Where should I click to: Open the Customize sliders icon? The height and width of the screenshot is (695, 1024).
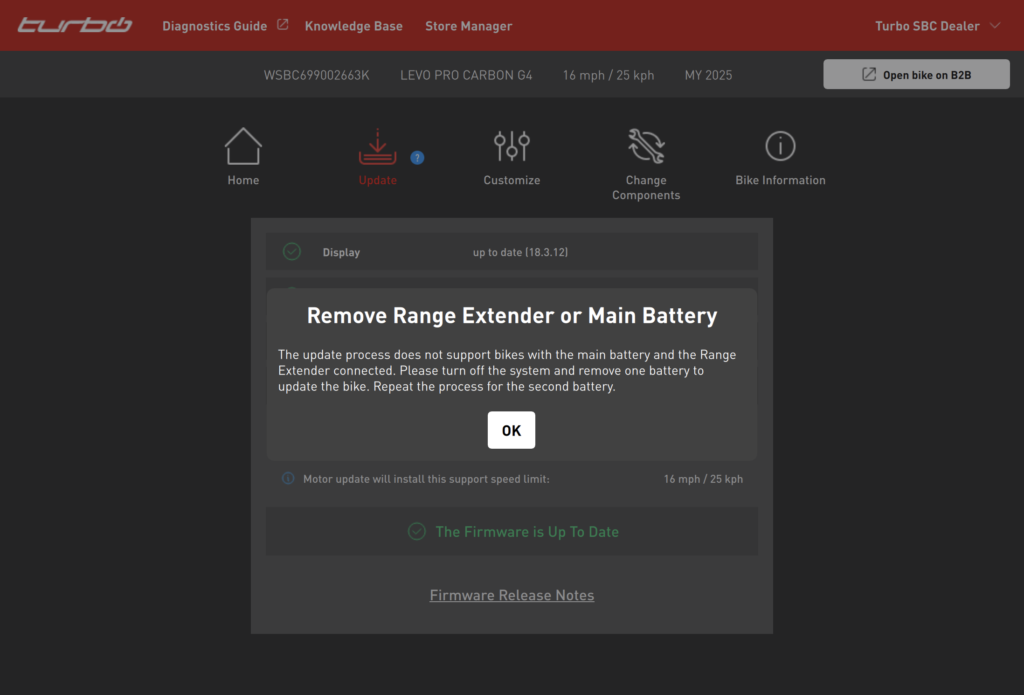click(511, 147)
